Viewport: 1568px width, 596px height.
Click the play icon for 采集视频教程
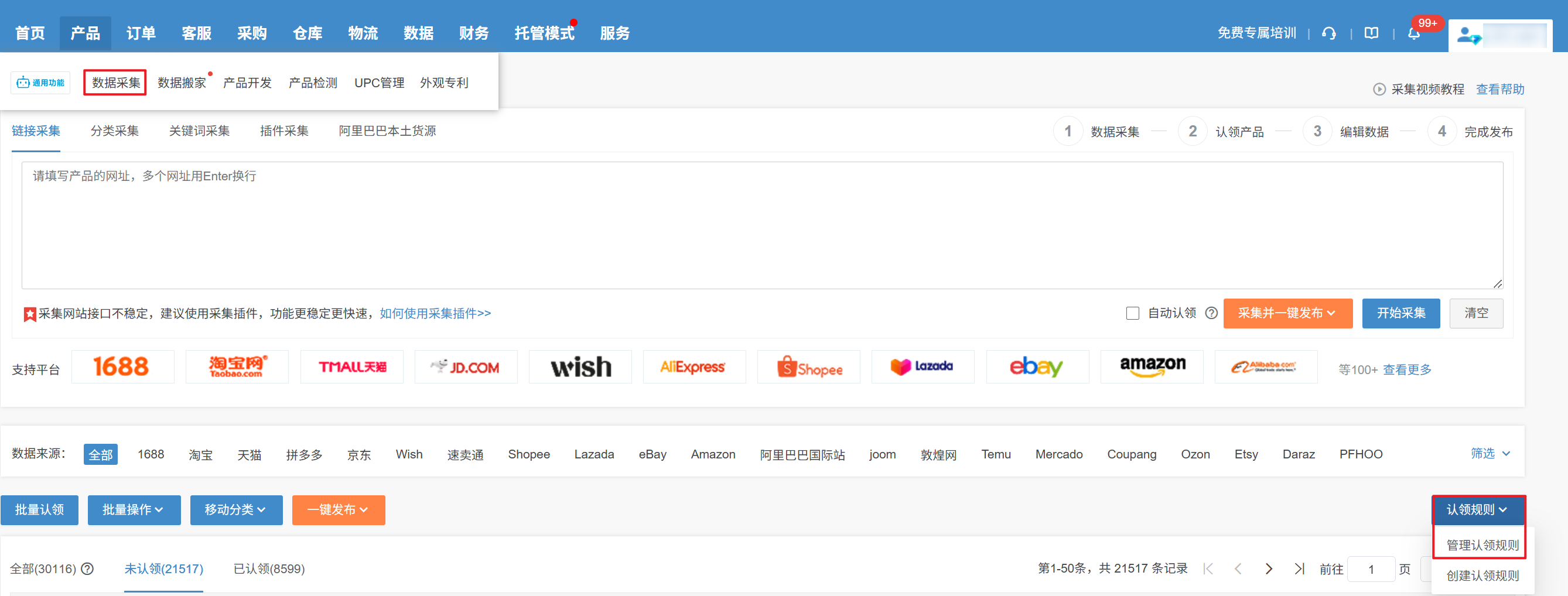[x=1379, y=90]
